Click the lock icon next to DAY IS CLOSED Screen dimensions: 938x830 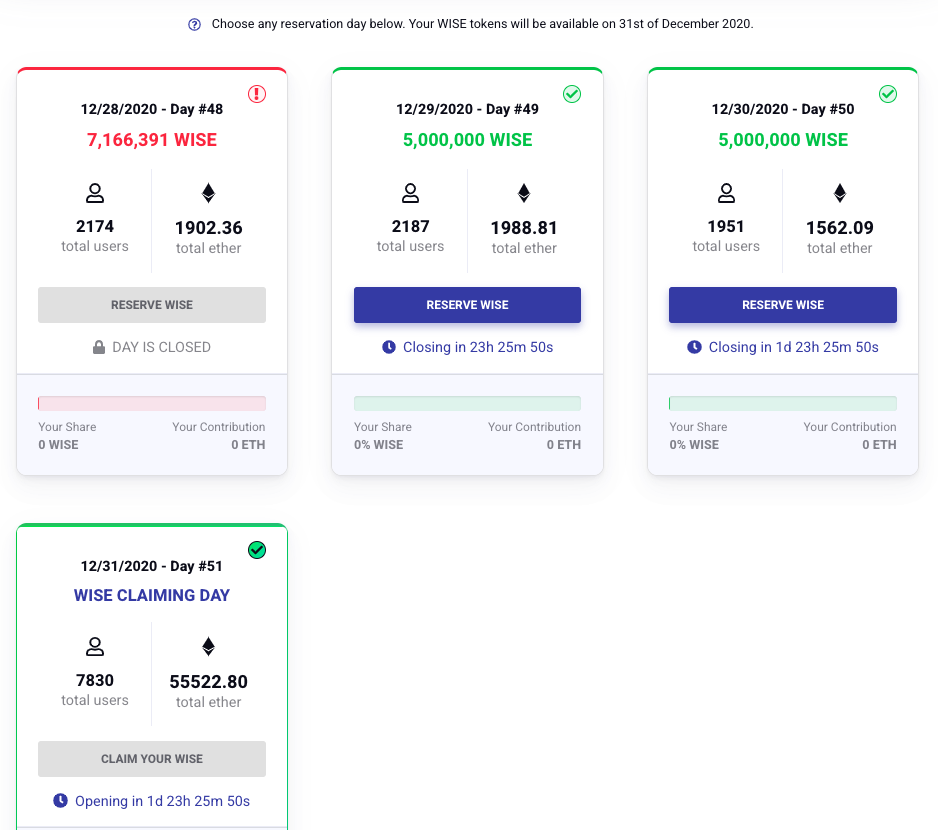coord(98,346)
